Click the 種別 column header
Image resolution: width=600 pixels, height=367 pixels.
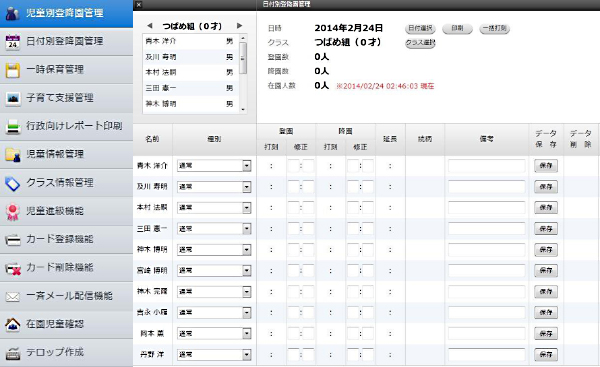[214, 139]
